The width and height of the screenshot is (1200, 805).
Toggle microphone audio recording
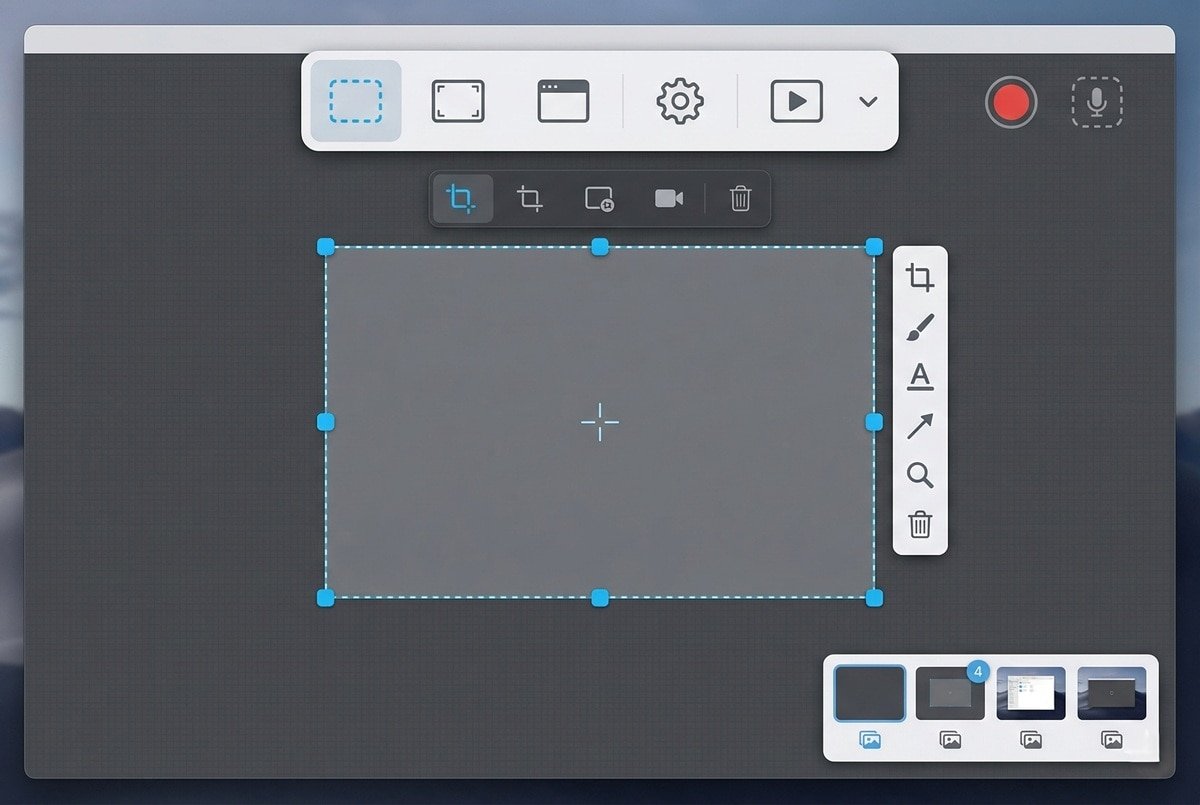tap(1097, 102)
